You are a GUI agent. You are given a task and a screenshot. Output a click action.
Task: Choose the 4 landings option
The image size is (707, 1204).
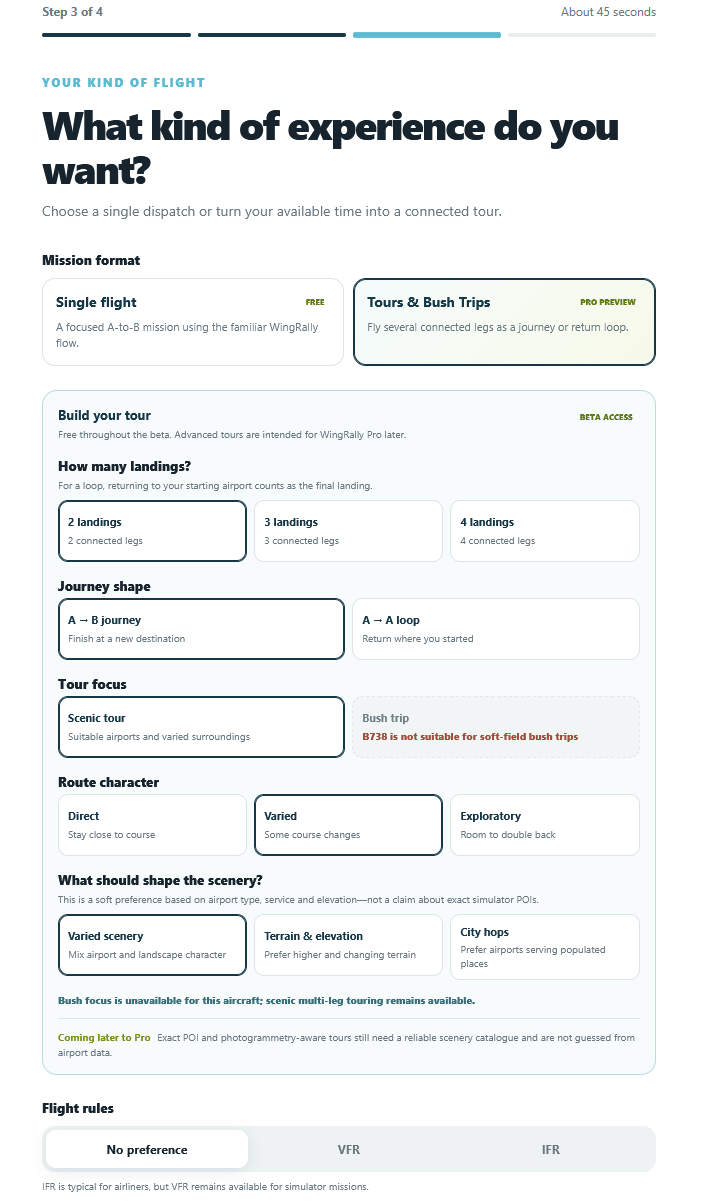tap(545, 531)
